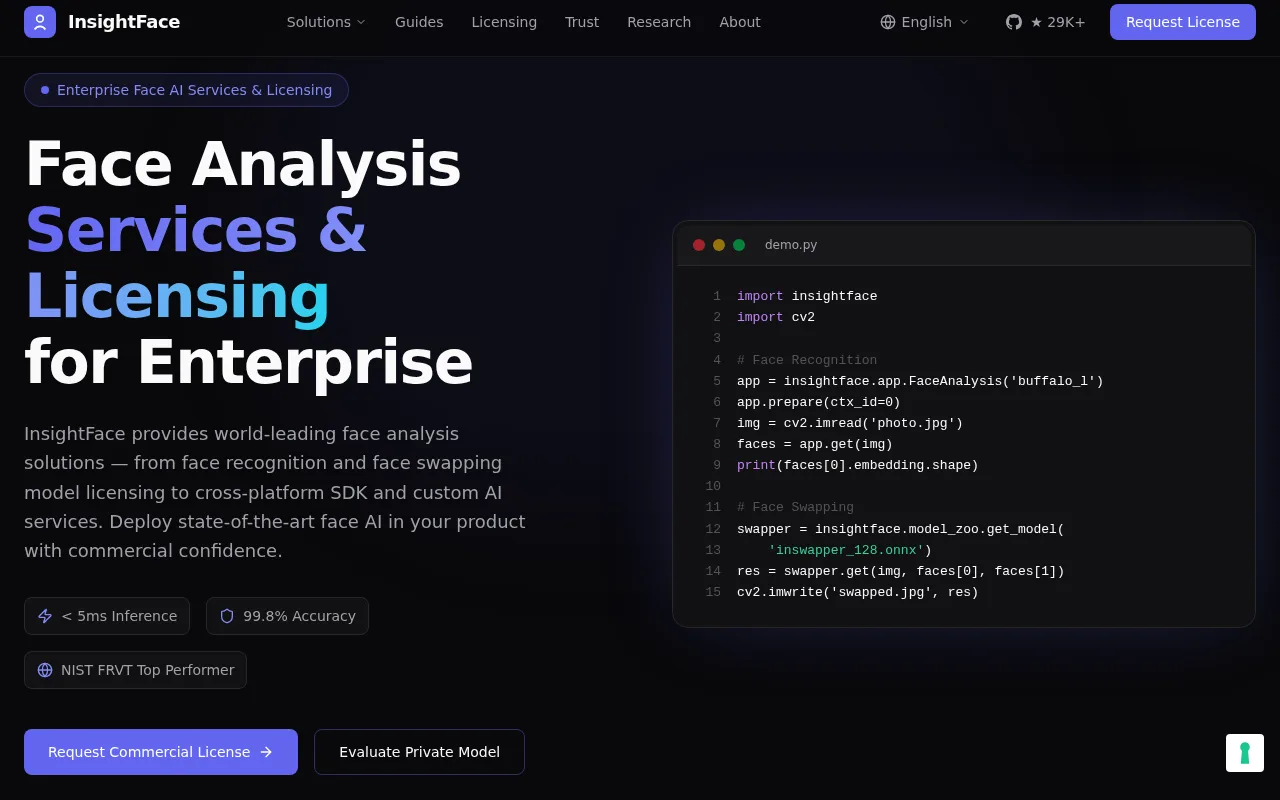
Task: Click the model_zoo.get_model( code line
Action: pyautogui.click(x=901, y=529)
